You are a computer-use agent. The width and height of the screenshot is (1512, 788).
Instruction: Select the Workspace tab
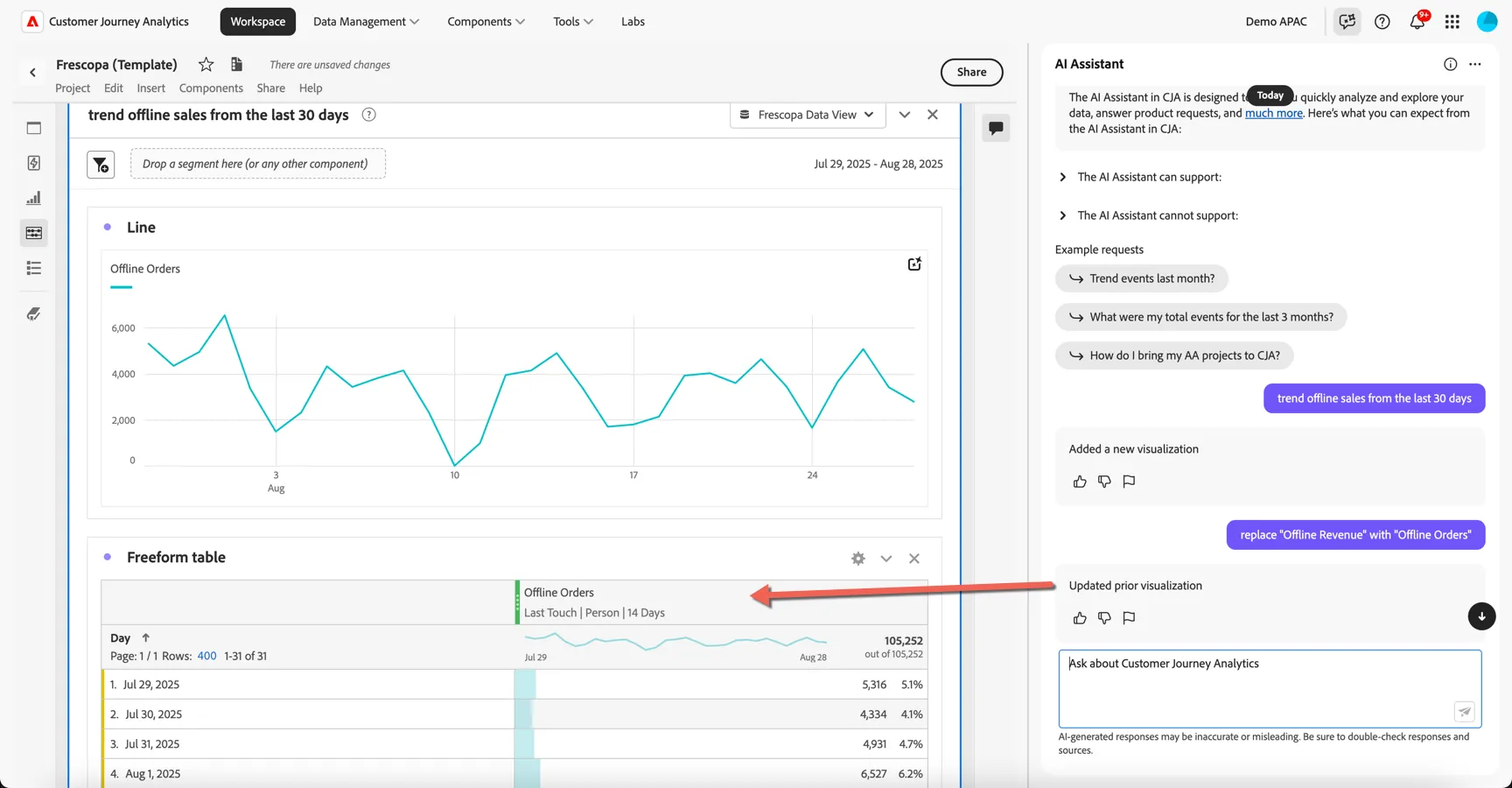pyautogui.click(x=258, y=21)
